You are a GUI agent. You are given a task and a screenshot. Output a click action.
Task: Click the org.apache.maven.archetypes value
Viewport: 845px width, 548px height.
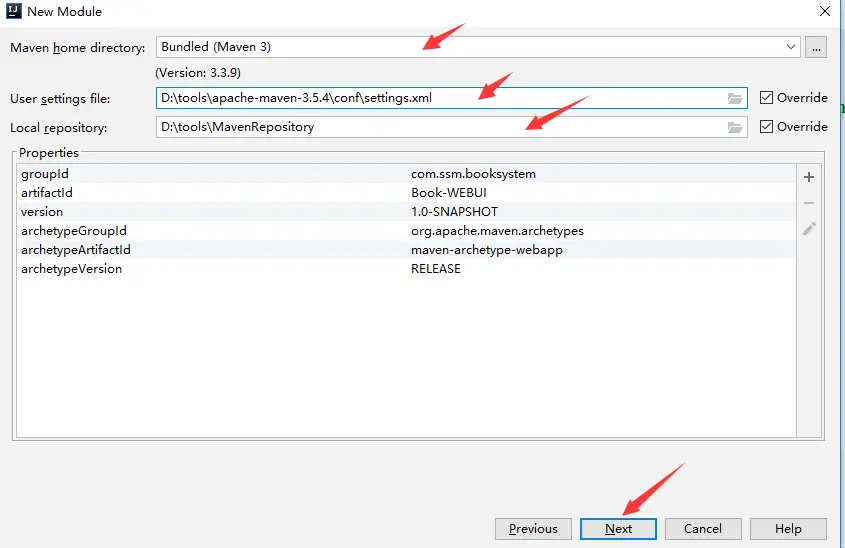pyautogui.click(x=497, y=231)
